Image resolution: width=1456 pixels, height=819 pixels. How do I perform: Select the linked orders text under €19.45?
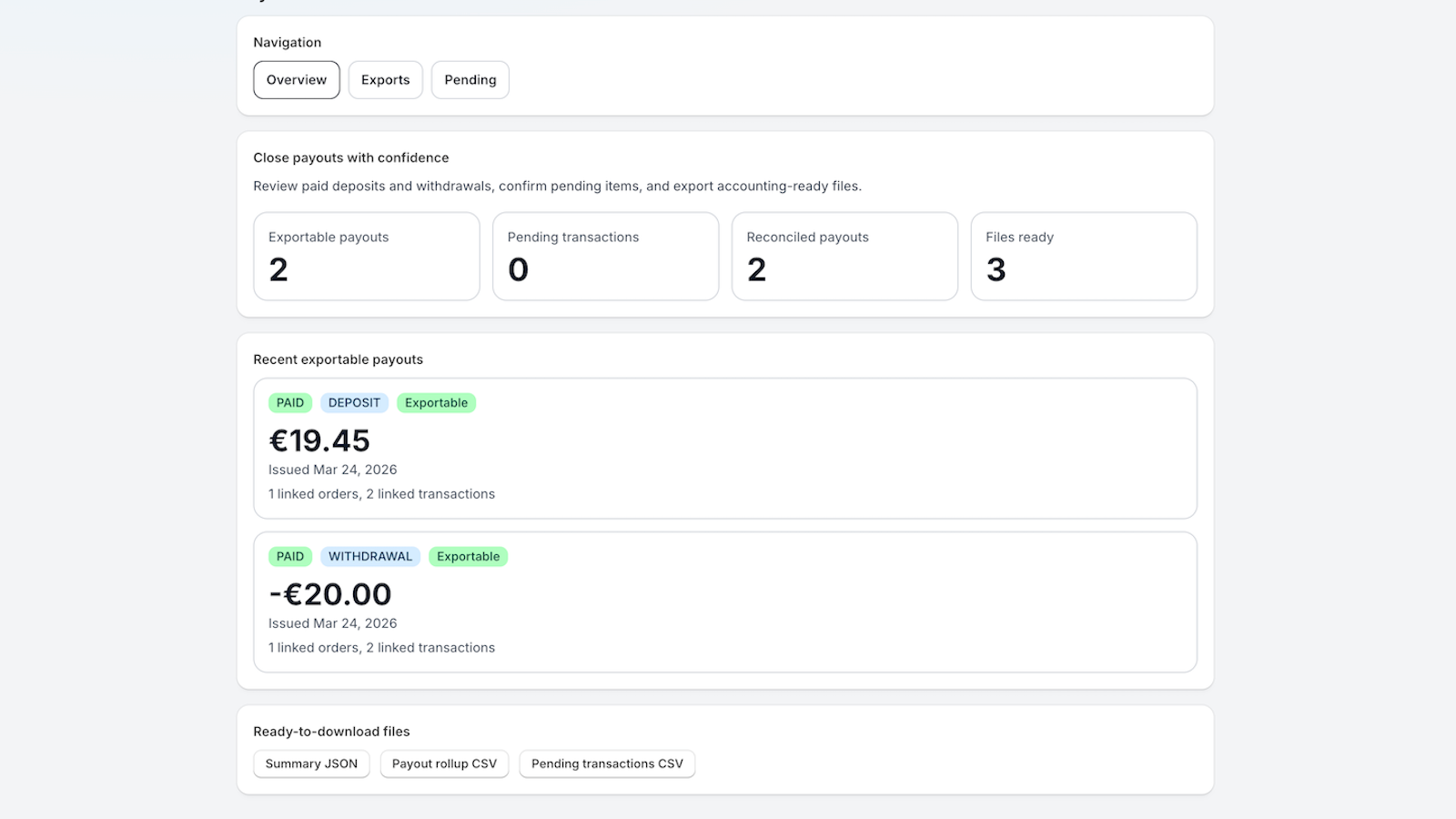314,494
